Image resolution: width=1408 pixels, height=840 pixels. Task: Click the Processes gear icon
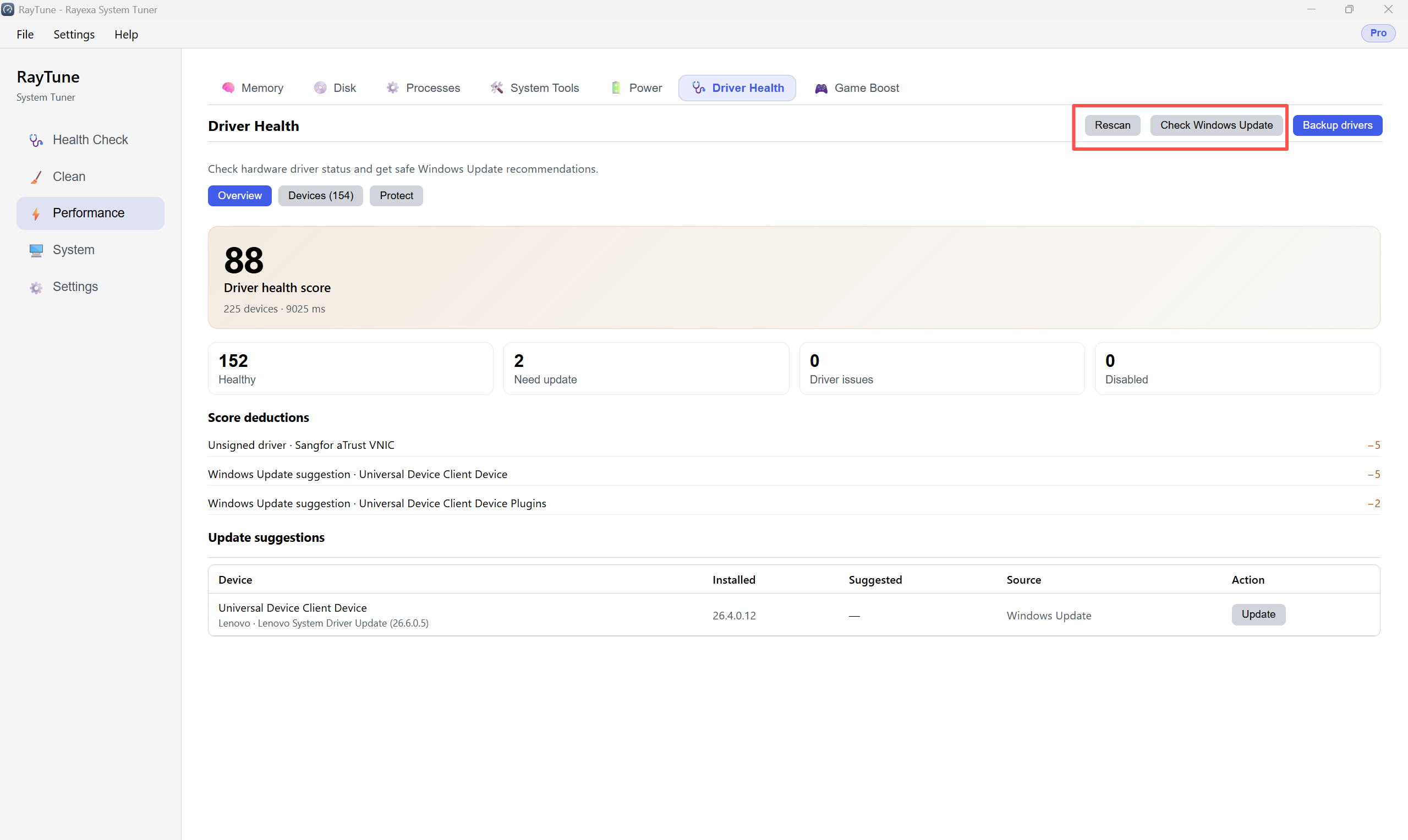(392, 87)
